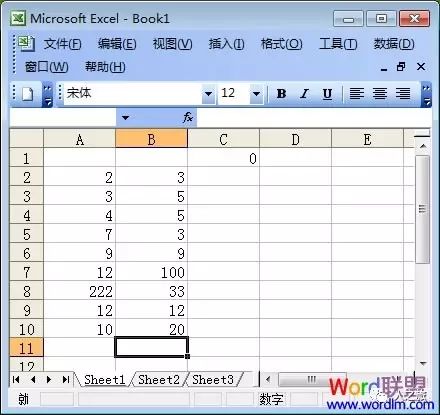The width and height of the screenshot is (440, 415).
Task: Open the font size dropdown showing 12
Action: click(x=256, y=94)
